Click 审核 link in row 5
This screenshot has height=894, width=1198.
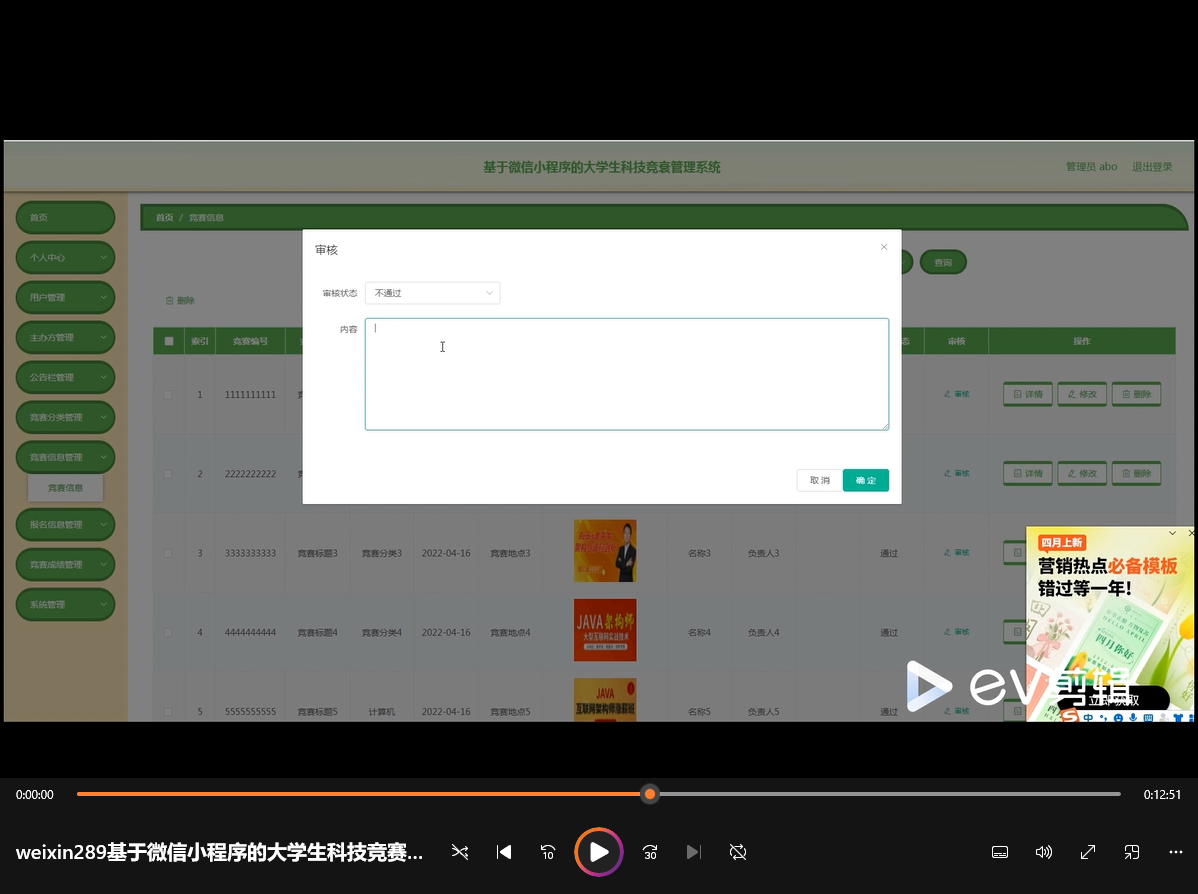957,711
